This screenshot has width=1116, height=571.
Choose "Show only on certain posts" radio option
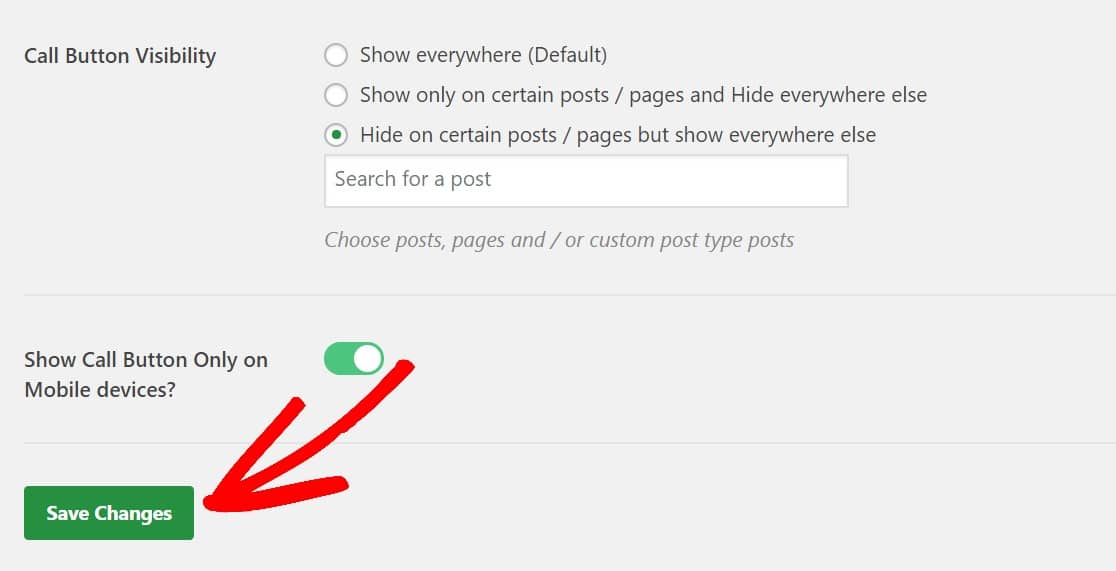(x=336, y=95)
